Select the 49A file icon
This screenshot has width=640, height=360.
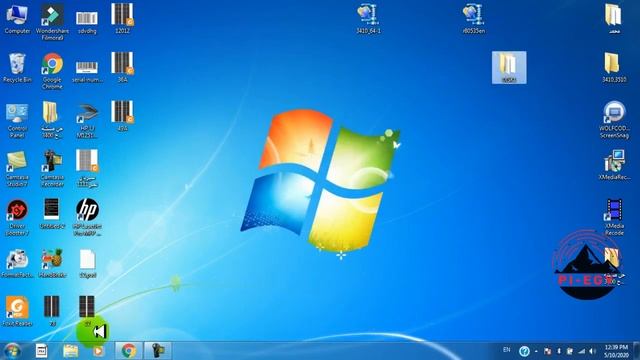[x=122, y=116]
